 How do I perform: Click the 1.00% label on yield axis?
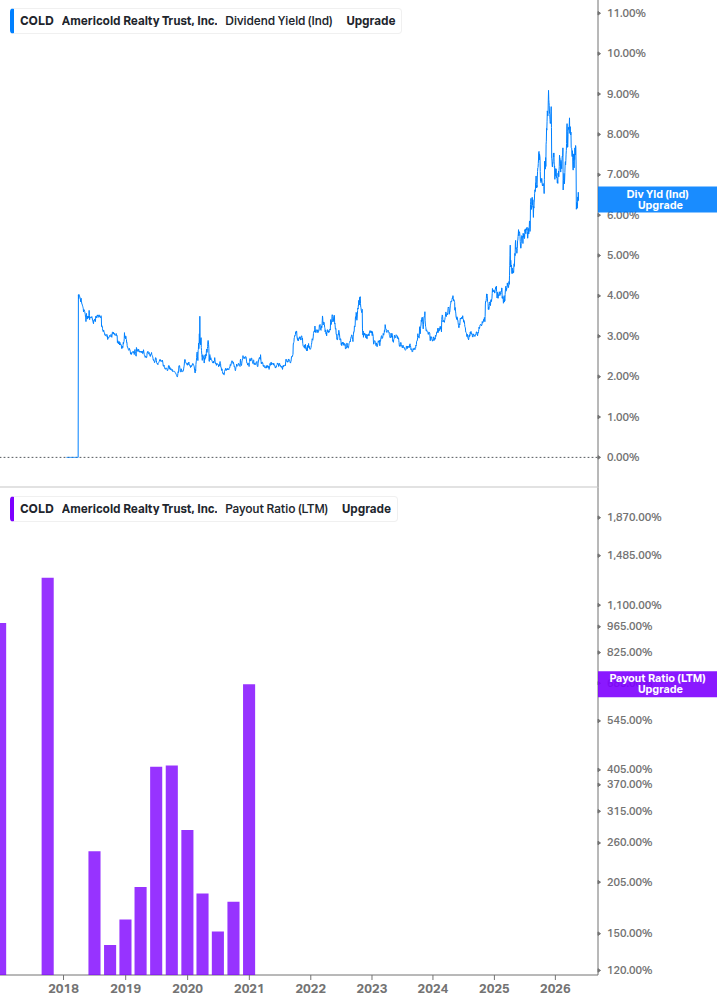click(x=623, y=417)
